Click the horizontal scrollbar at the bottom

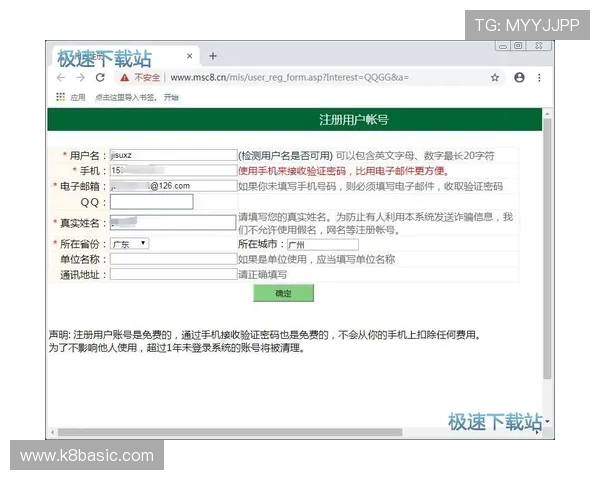(230, 433)
